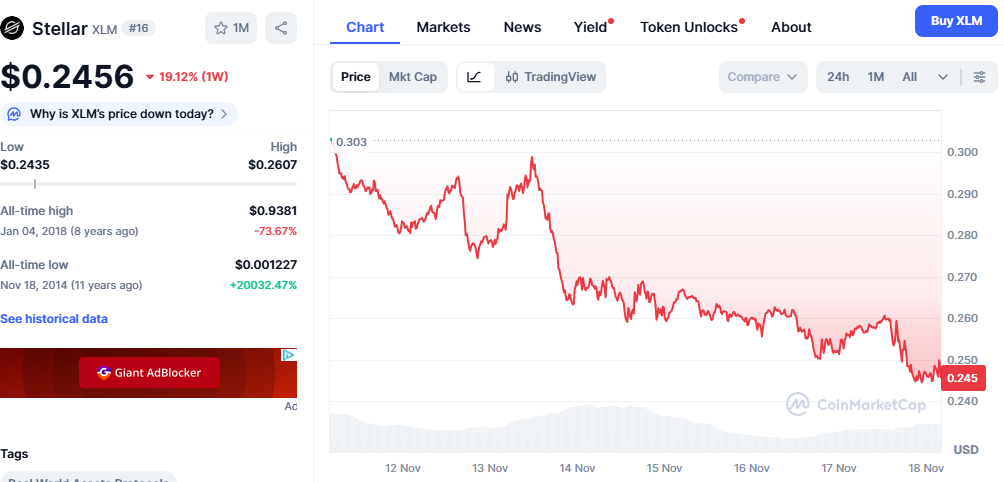
Task: Set chart range to 24h
Action: tap(838, 77)
